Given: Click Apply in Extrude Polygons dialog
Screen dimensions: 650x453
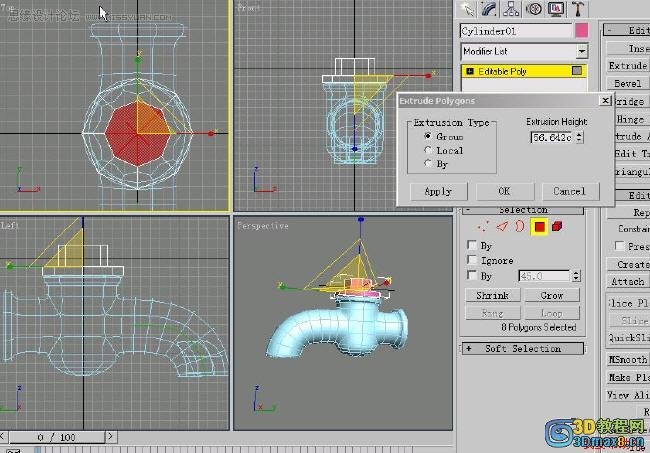Looking at the screenshot, I should click(x=439, y=191).
